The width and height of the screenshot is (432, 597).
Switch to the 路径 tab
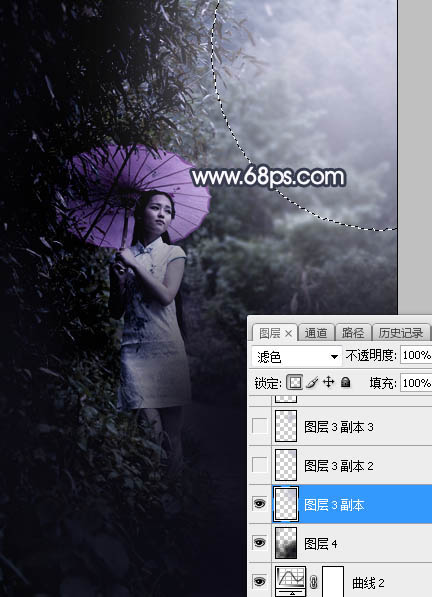352,333
